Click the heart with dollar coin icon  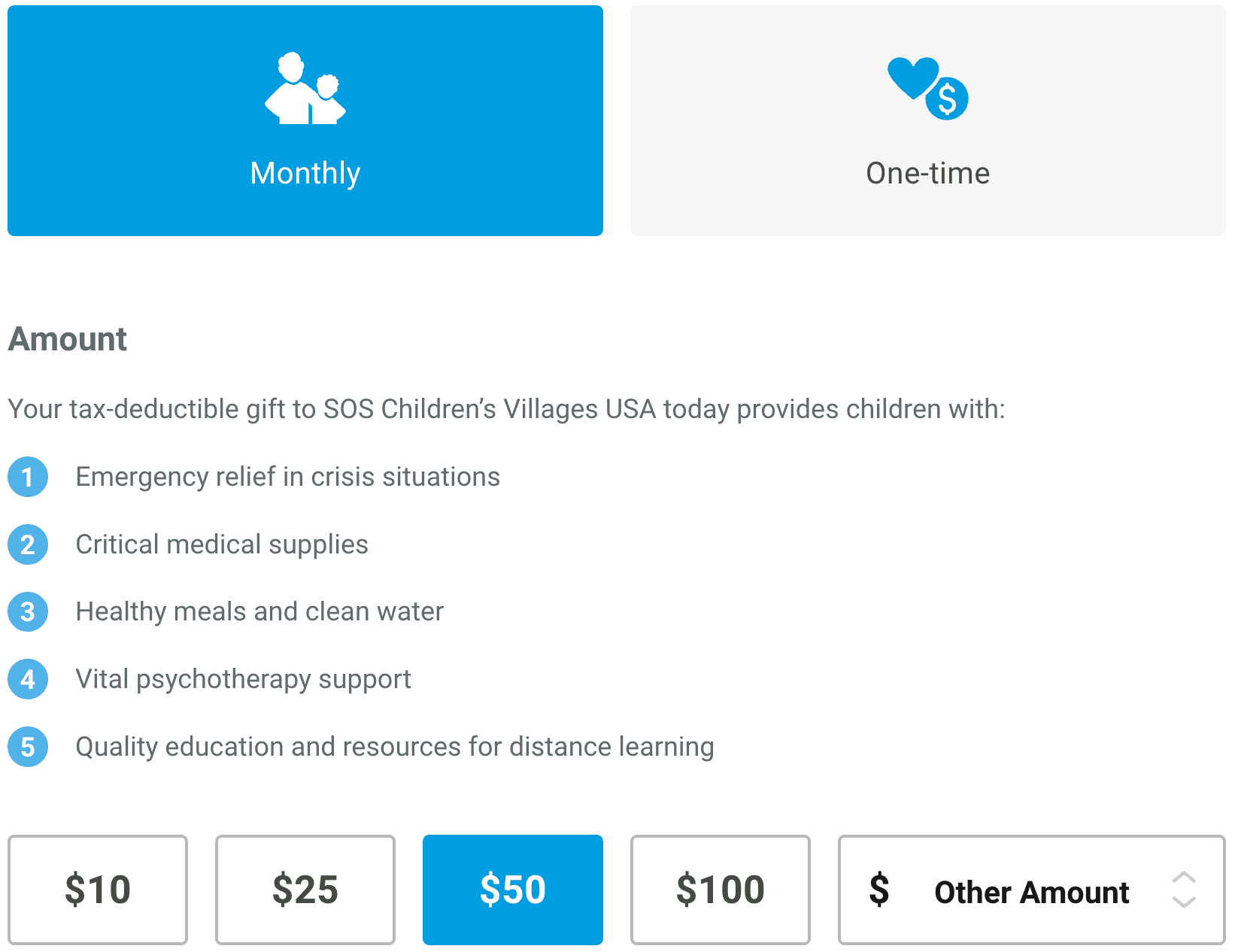click(927, 88)
